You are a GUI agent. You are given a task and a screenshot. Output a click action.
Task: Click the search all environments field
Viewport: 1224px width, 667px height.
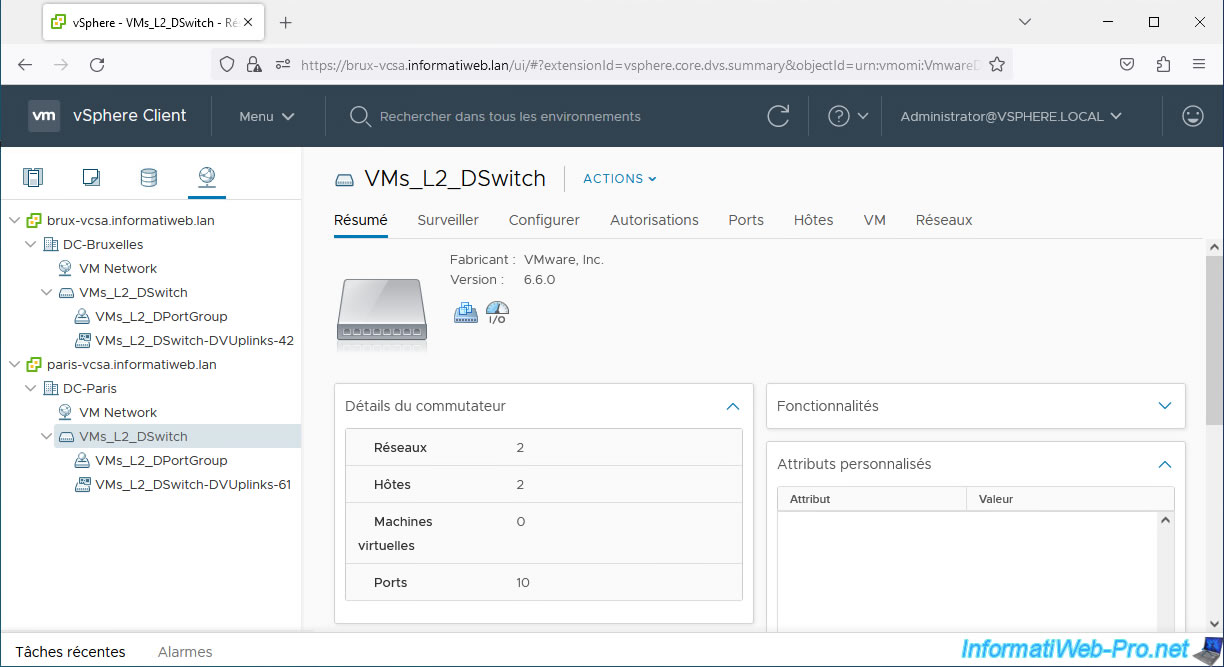click(510, 116)
